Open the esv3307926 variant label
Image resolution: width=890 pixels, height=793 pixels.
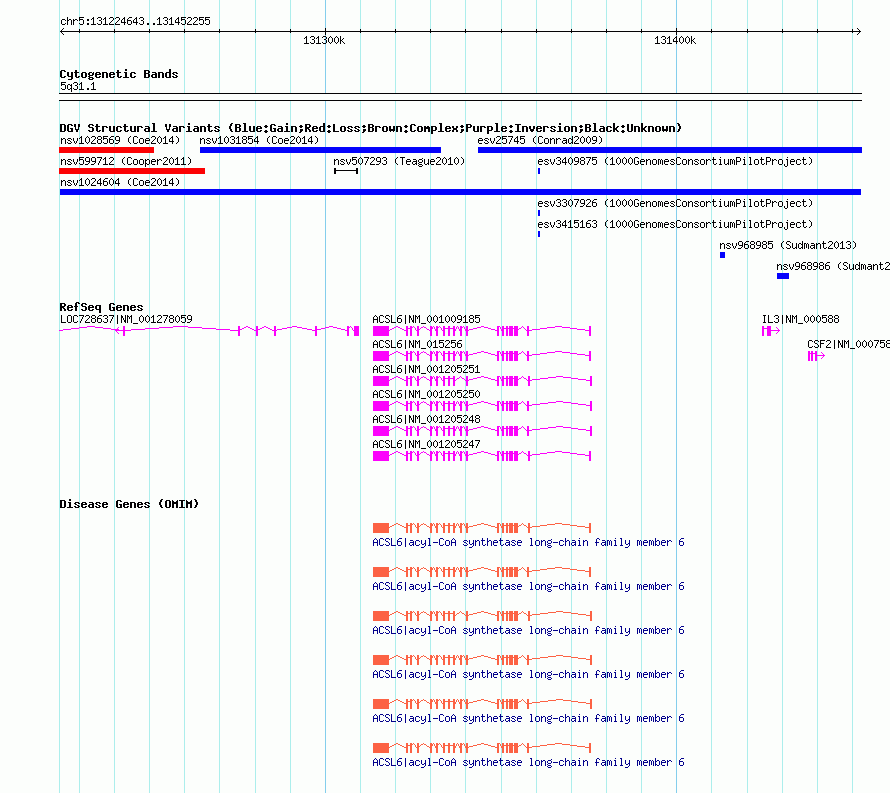pyautogui.click(x=675, y=203)
